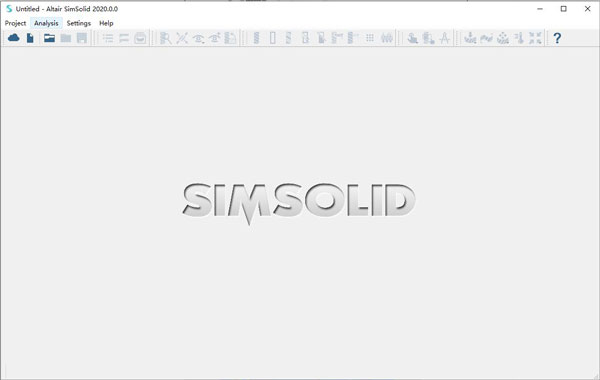Open the Project menu
Screen dimensions: 600x380
[x=15, y=23]
